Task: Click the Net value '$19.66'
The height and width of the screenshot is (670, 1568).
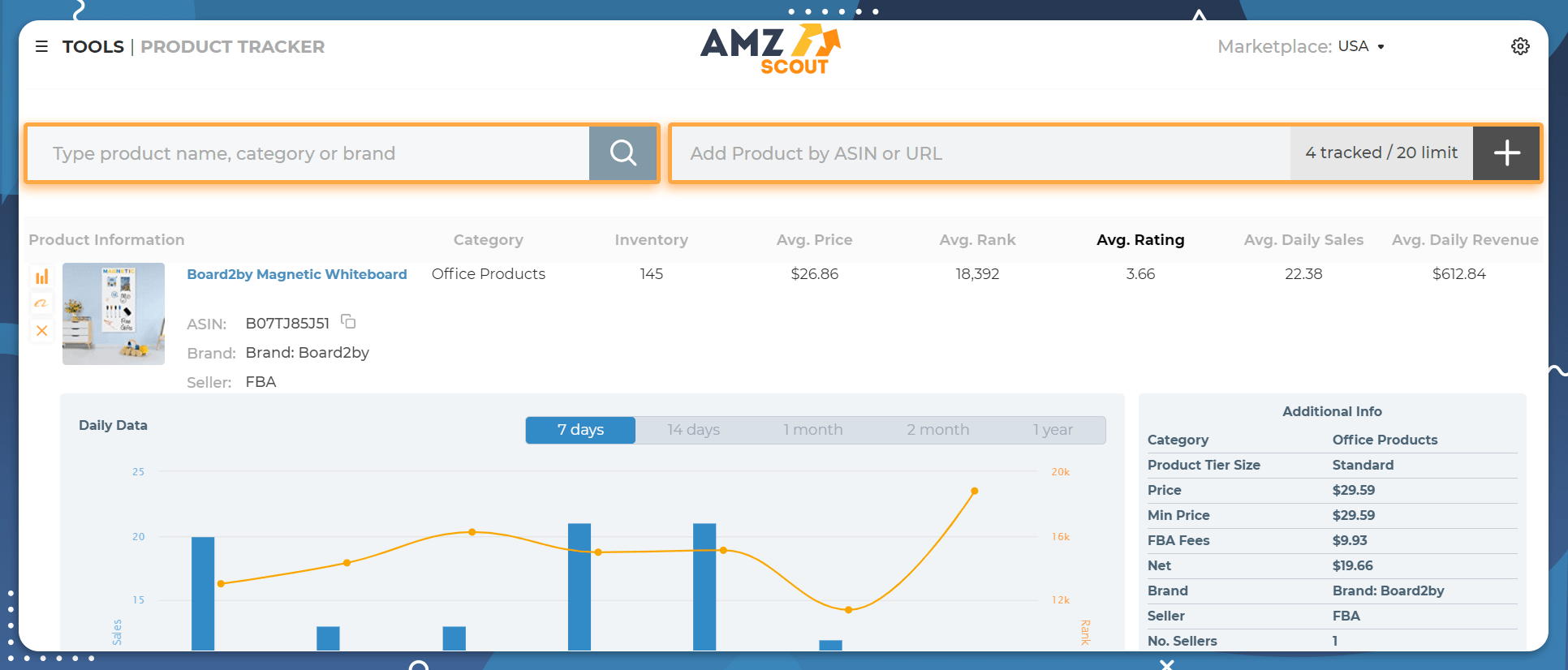Action: click(1353, 565)
